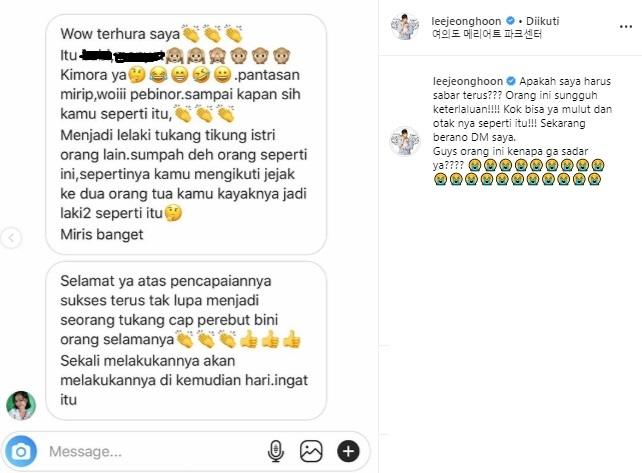Click the crying emoji row in caption
Viewport: 642px width, 473px height.
pos(518,172)
